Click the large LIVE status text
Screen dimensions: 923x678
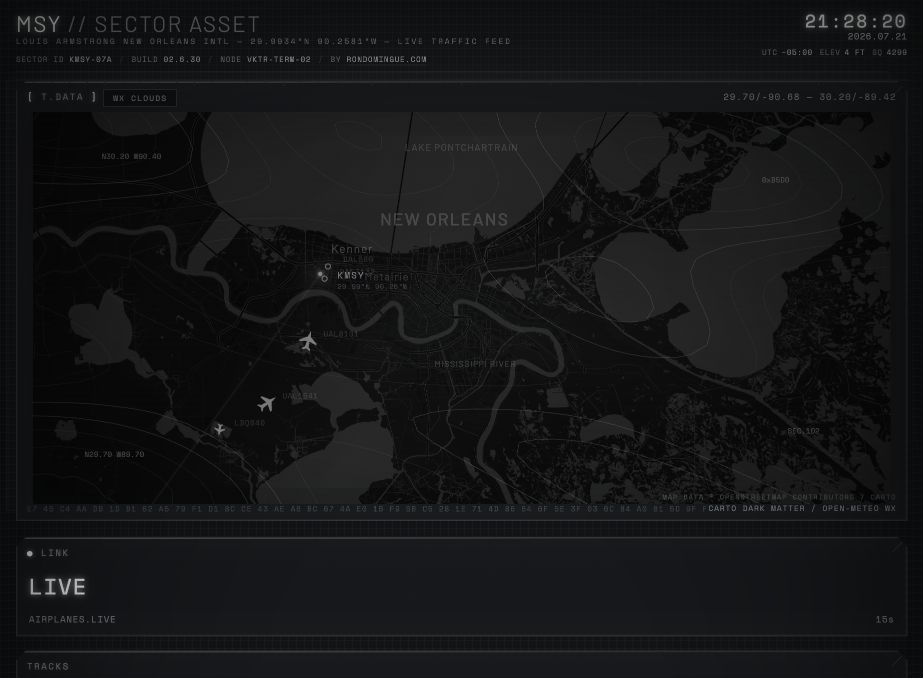pos(58,587)
